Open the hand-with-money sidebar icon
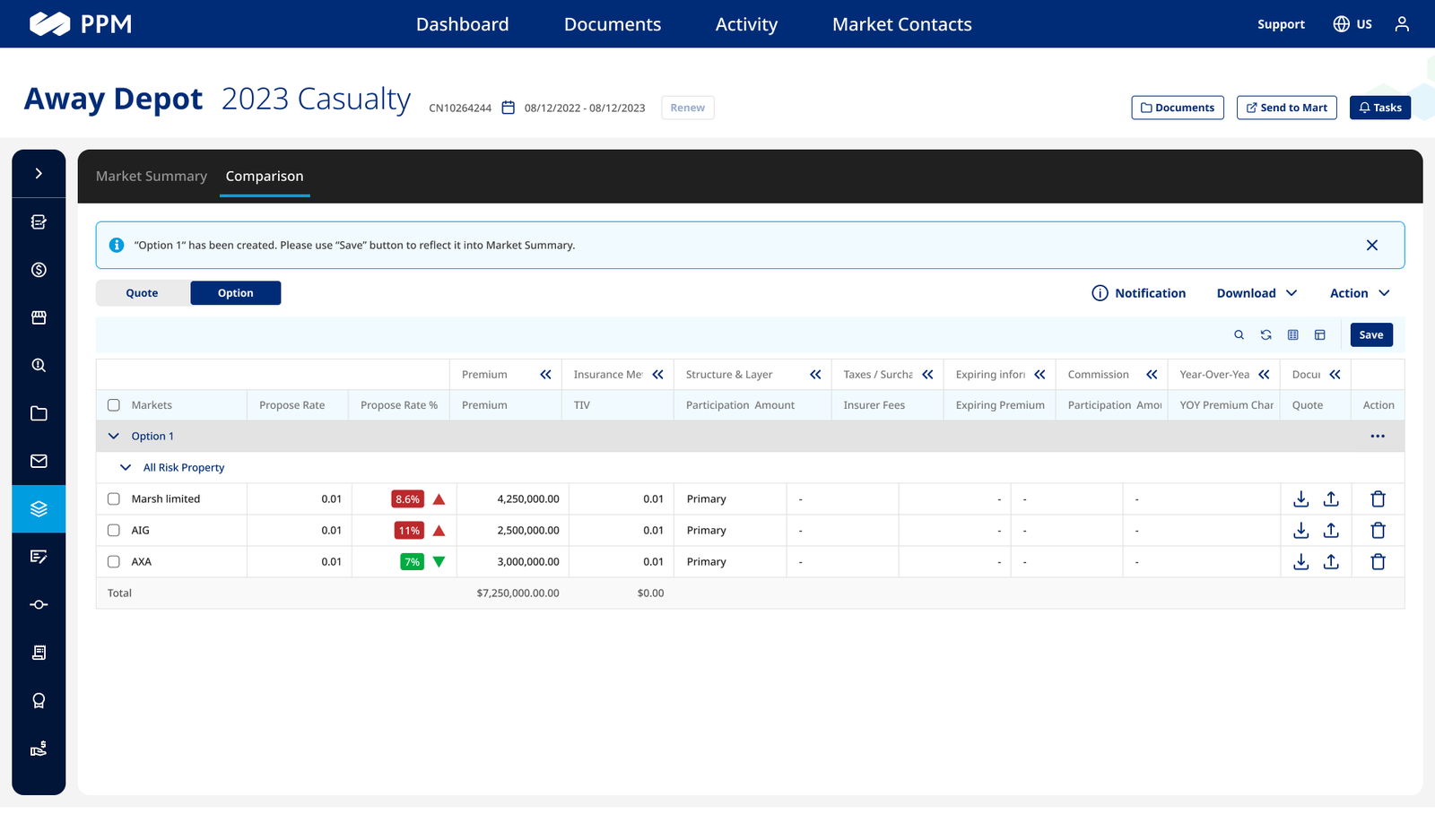This screenshot has height=840, width=1435. (39, 749)
